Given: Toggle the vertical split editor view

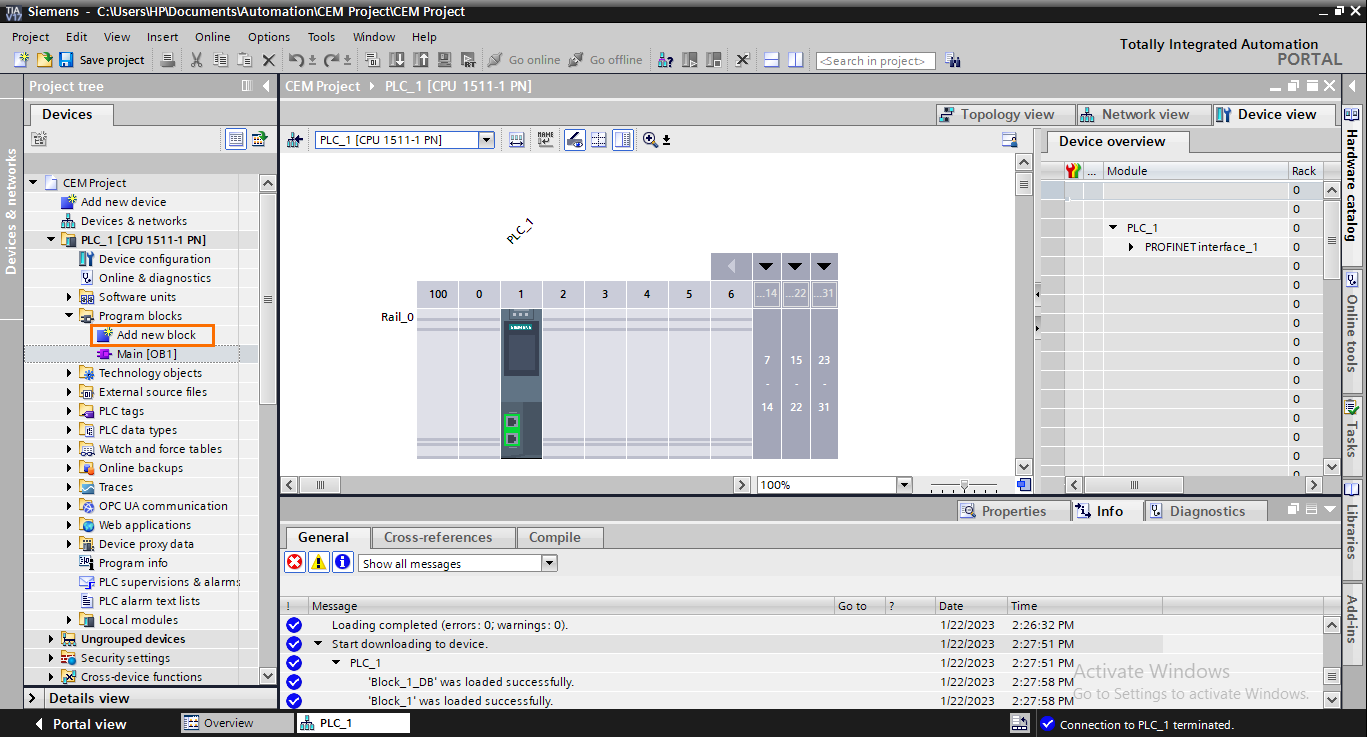Looking at the screenshot, I should click(794, 60).
